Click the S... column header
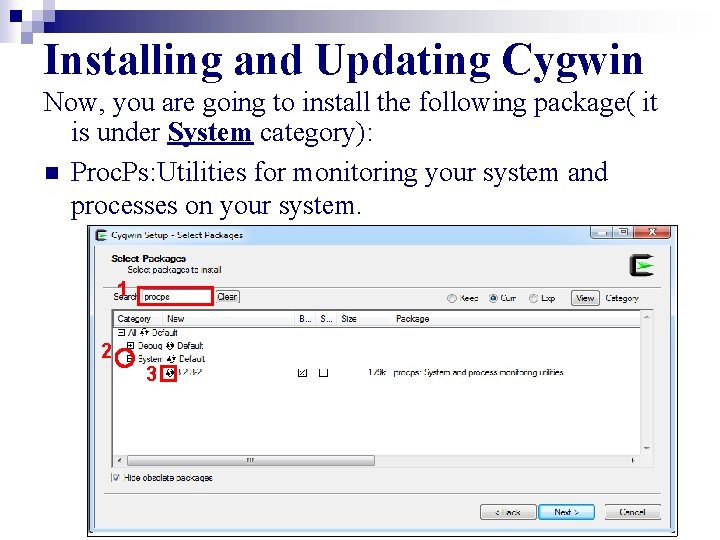This screenshot has height=540, width=720. [326, 319]
